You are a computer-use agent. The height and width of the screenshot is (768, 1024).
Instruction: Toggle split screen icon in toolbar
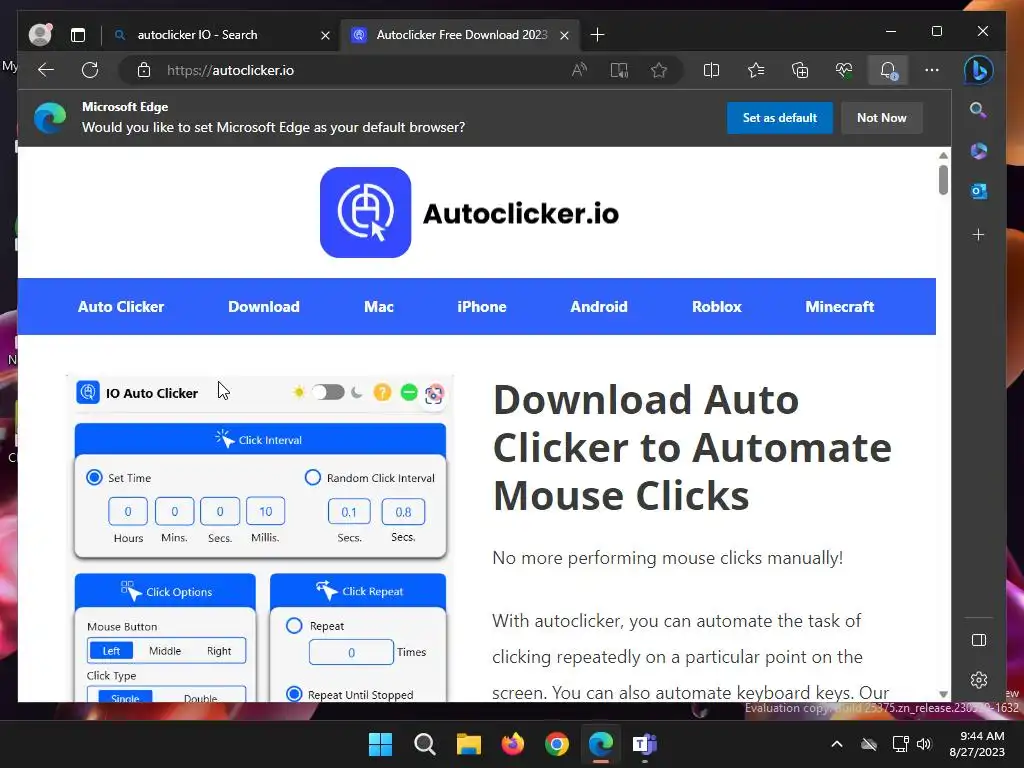coord(711,70)
